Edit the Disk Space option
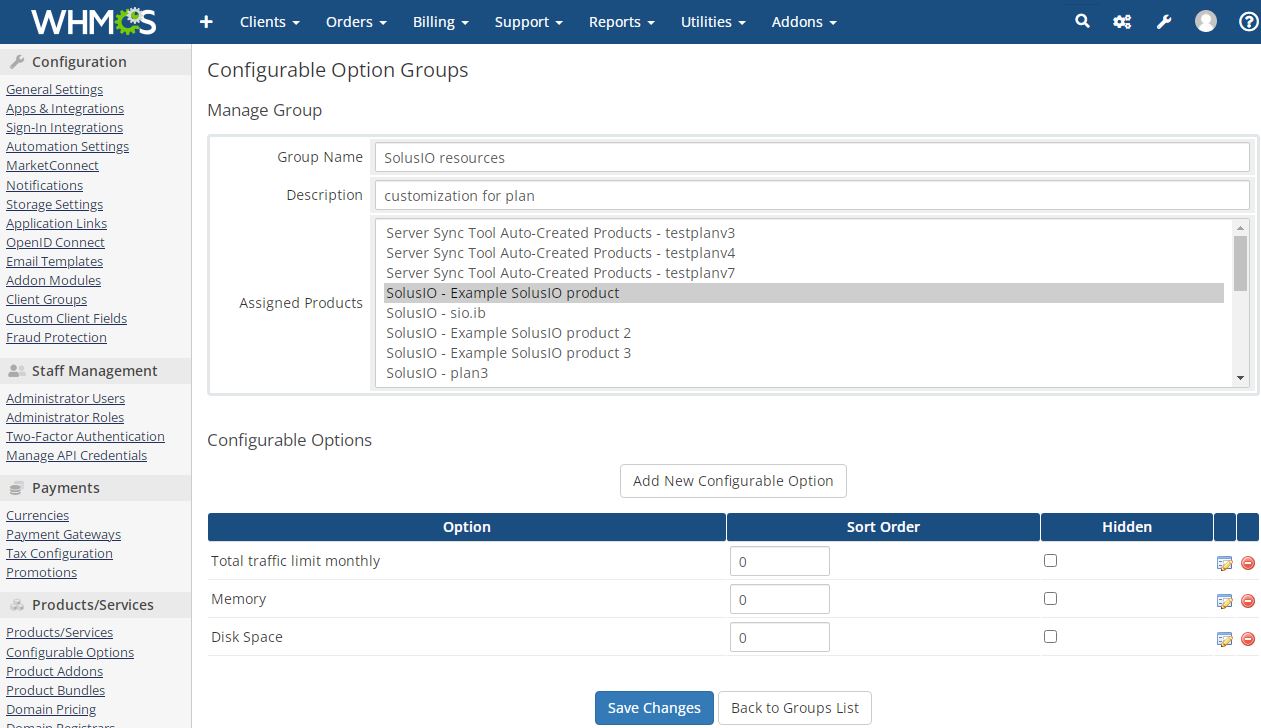The height and width of the screenshot is (728, 1261). (1224, 639)
